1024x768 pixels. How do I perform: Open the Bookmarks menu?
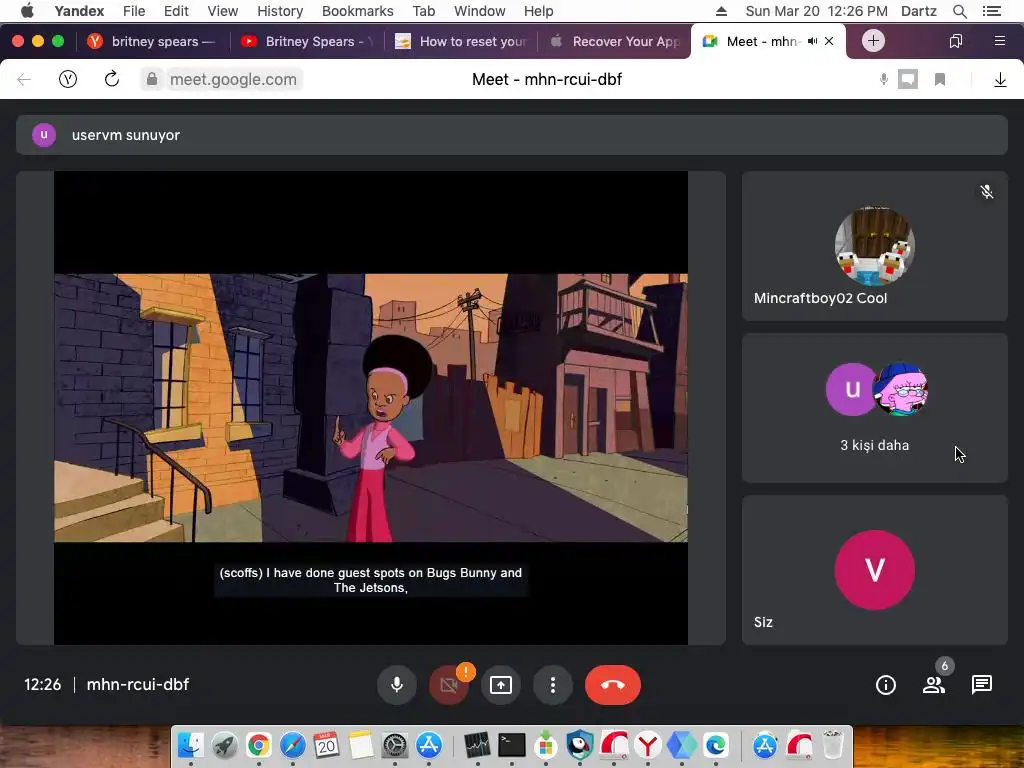pos(358,11)
